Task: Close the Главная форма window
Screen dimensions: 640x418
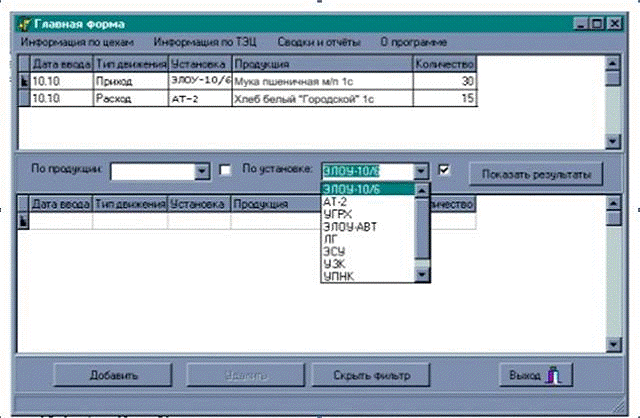Action: (x=614, y=22)
